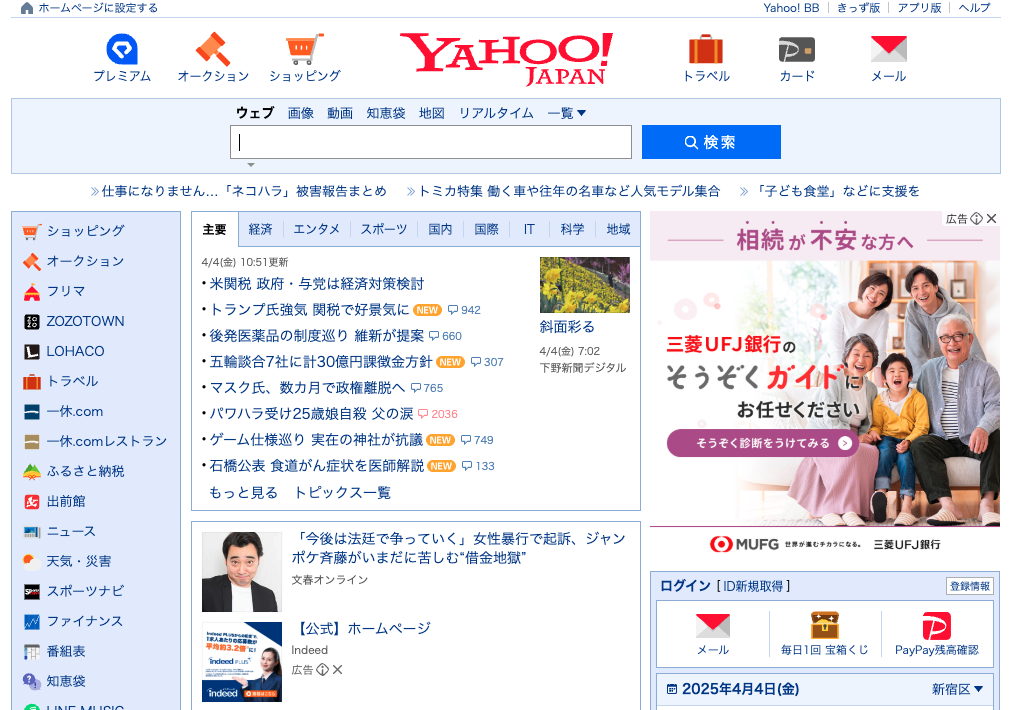Open the Yahoo Premium icon

pos(122,49)
